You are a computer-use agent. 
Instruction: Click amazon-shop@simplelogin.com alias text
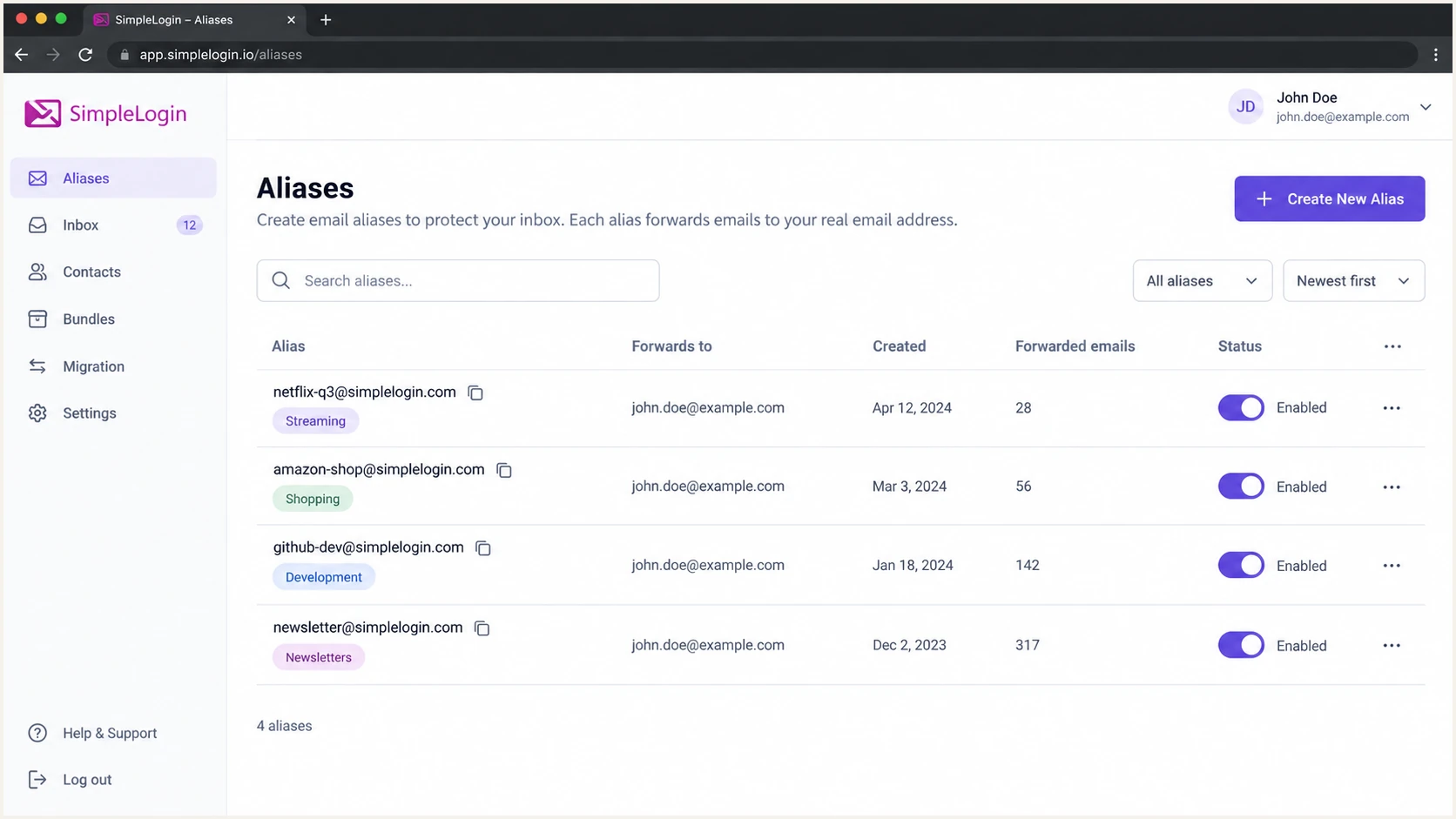[379, 469]
